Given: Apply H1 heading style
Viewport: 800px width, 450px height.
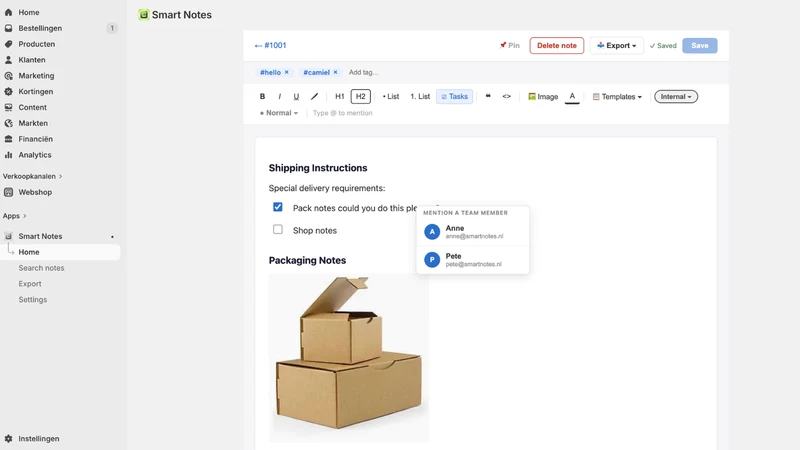Looking at the screenshot, I should (340, 96).
